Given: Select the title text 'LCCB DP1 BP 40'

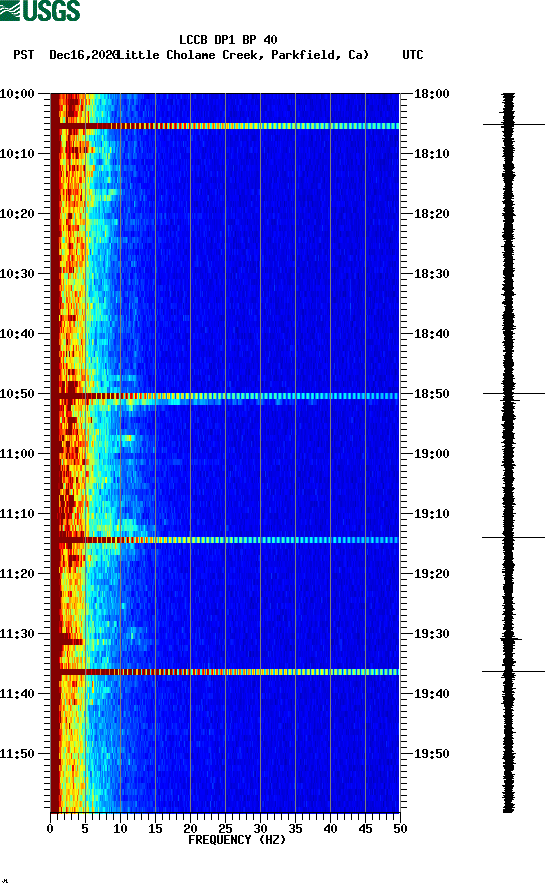Looking at the screenshot, I should tap(228, 40).
